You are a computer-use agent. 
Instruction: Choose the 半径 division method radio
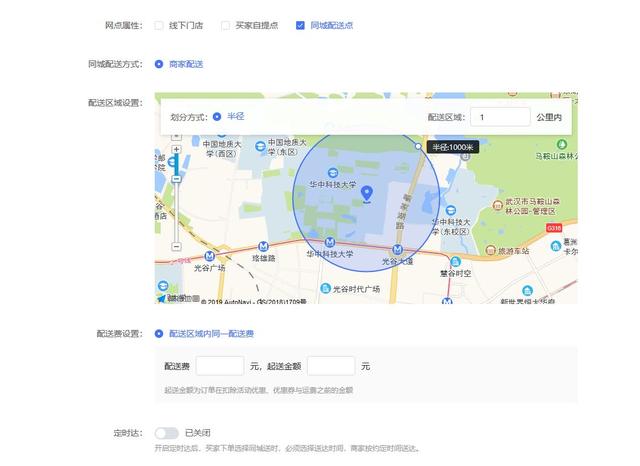[x=217, y=117]
